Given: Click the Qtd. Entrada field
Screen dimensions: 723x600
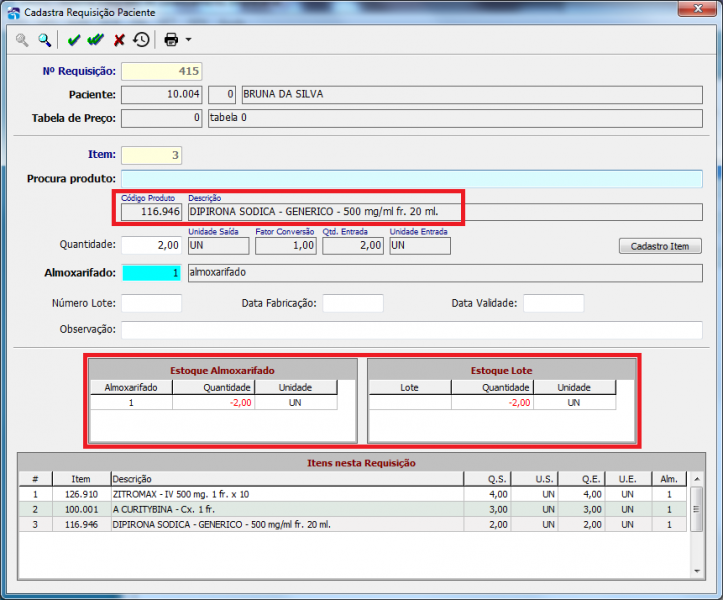Looking at the screenshot, I should pos(353,246).
